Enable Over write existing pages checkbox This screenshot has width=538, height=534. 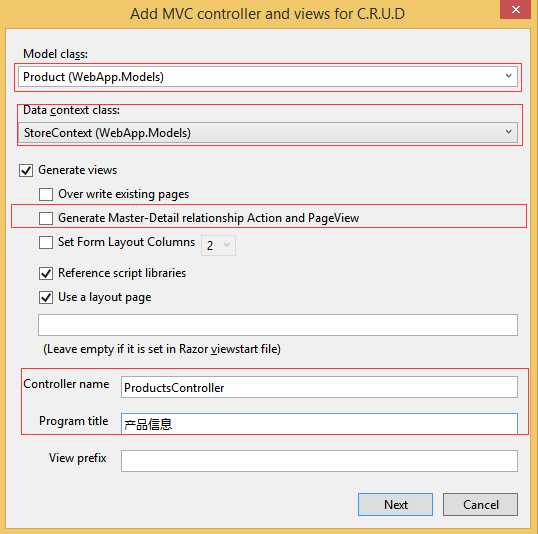tap(46, 194)
